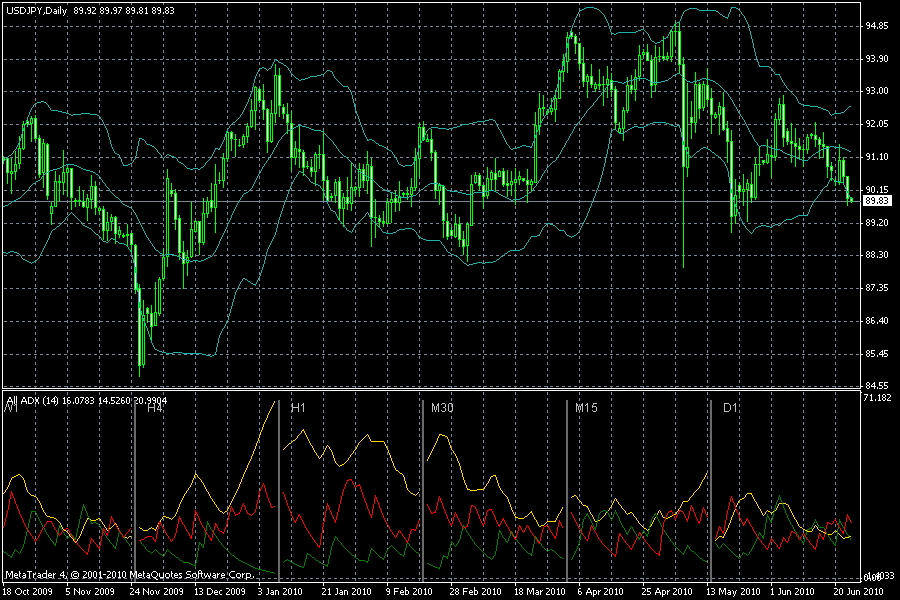900x600 pixels.
Task: Select the All ADX (14) indicator label
Action: pyautogui.click(x=33, y=400)
